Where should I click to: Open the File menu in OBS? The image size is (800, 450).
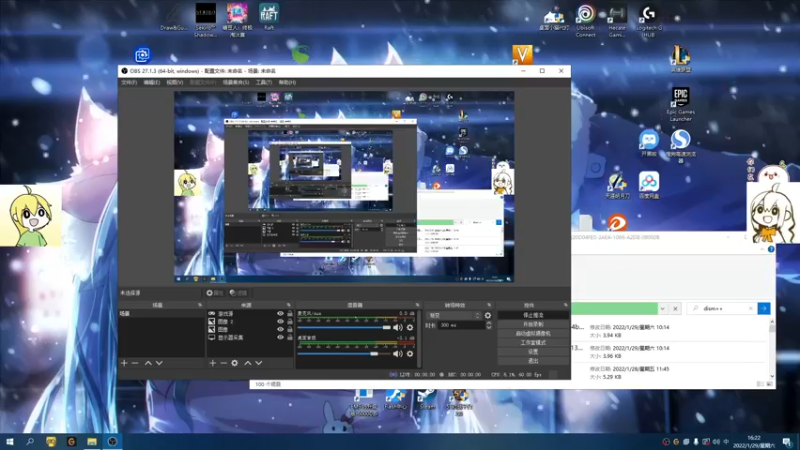(x=129, y=82)
